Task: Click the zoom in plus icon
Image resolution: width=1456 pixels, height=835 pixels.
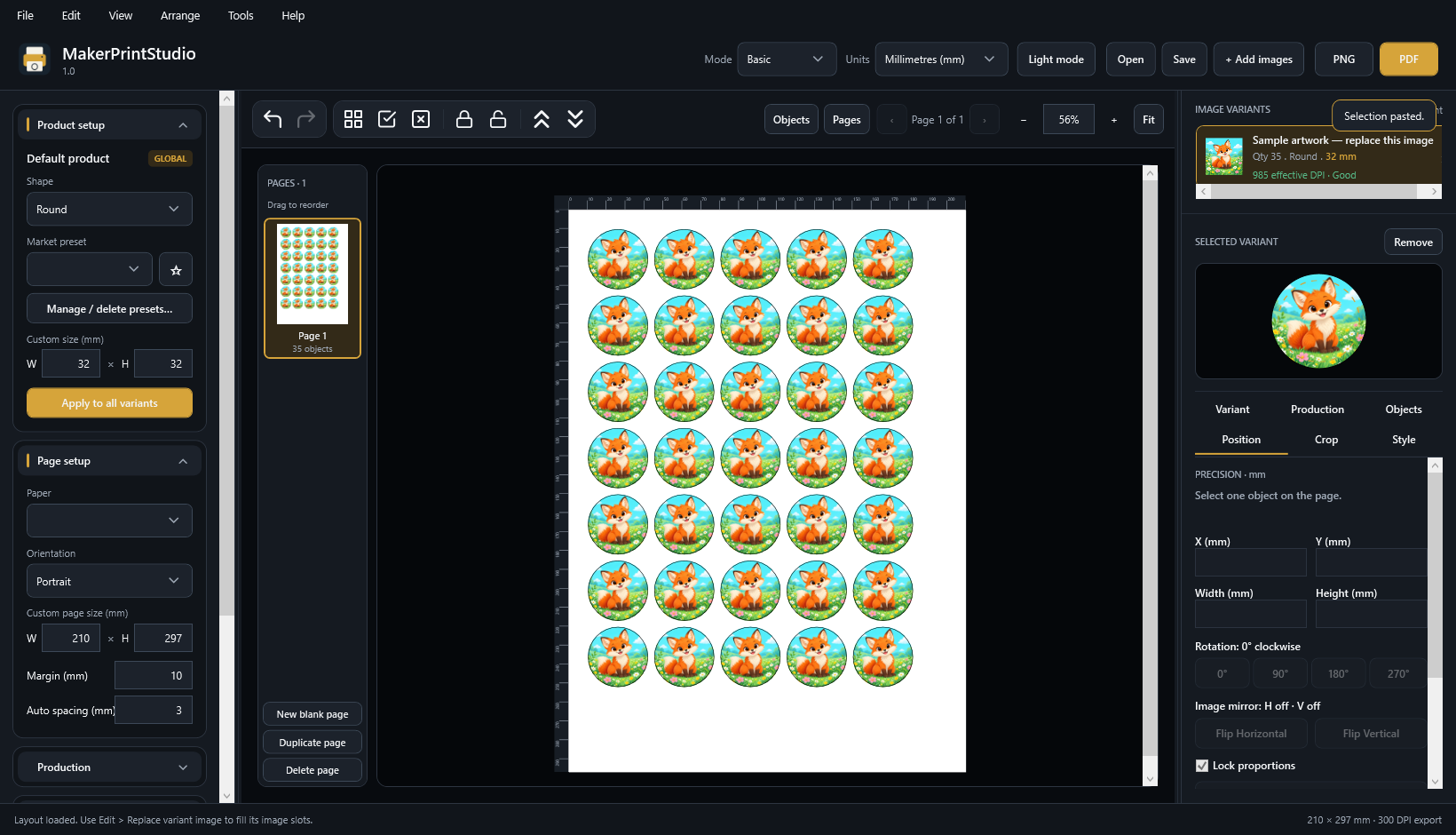Action: coord(1113,120)
